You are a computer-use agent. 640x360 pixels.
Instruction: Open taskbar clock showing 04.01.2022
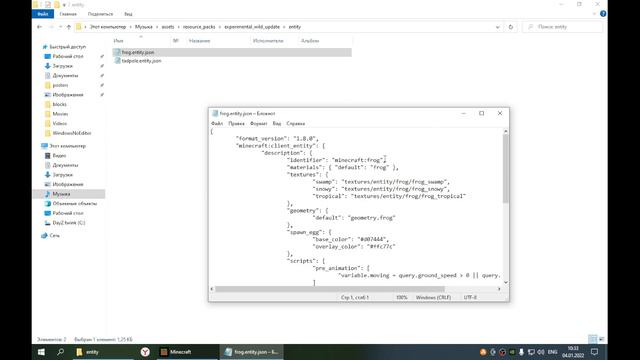point(573,352)
